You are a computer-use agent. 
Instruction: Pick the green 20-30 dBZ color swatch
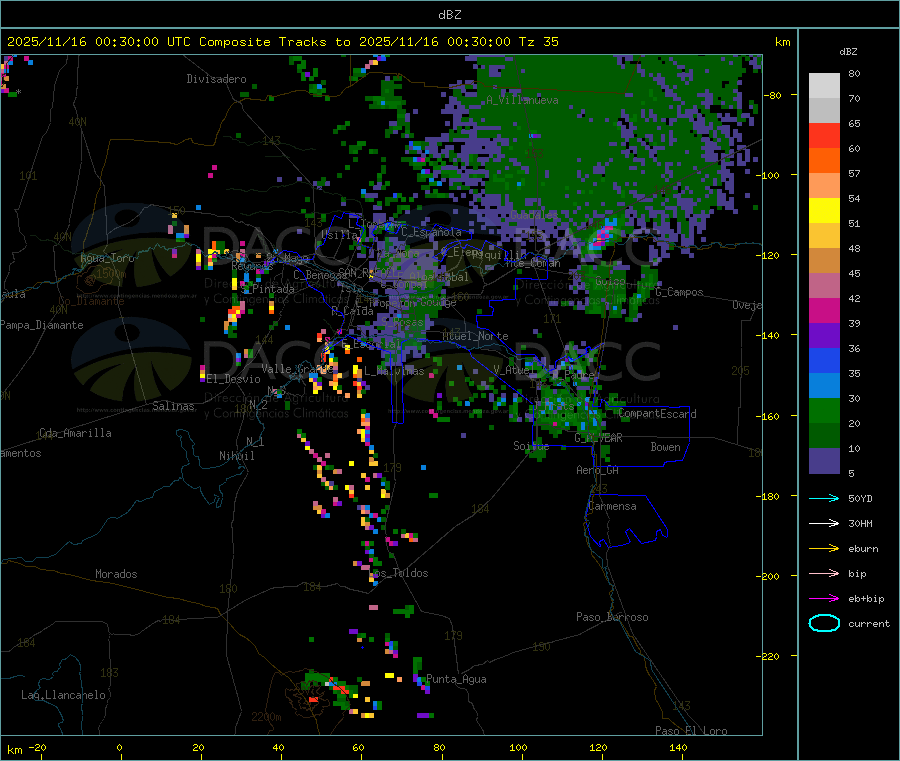click(x=824, y=410)
